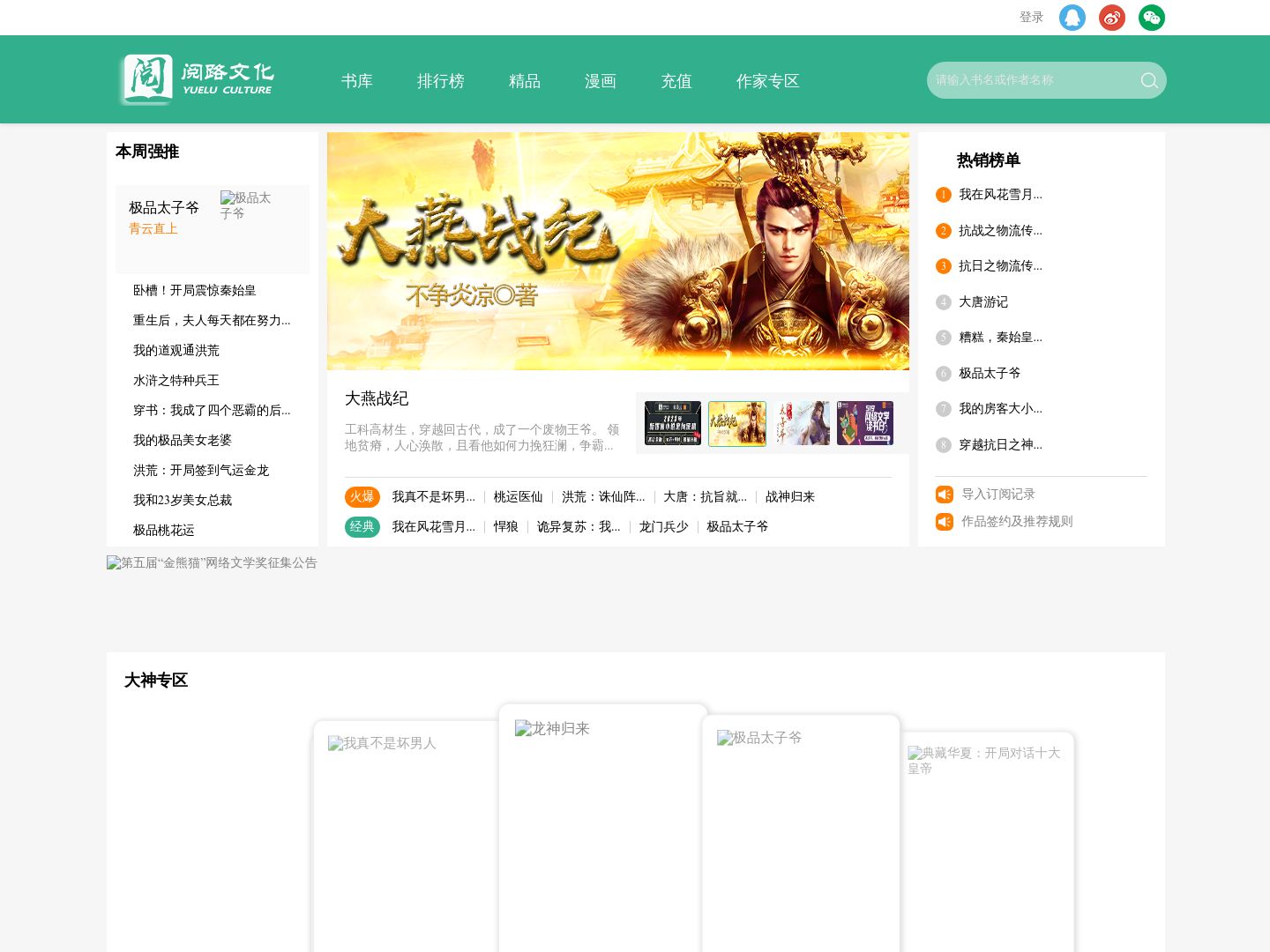Open 抗战之物流传... in 热销榜单

[x=1000, y=231]
